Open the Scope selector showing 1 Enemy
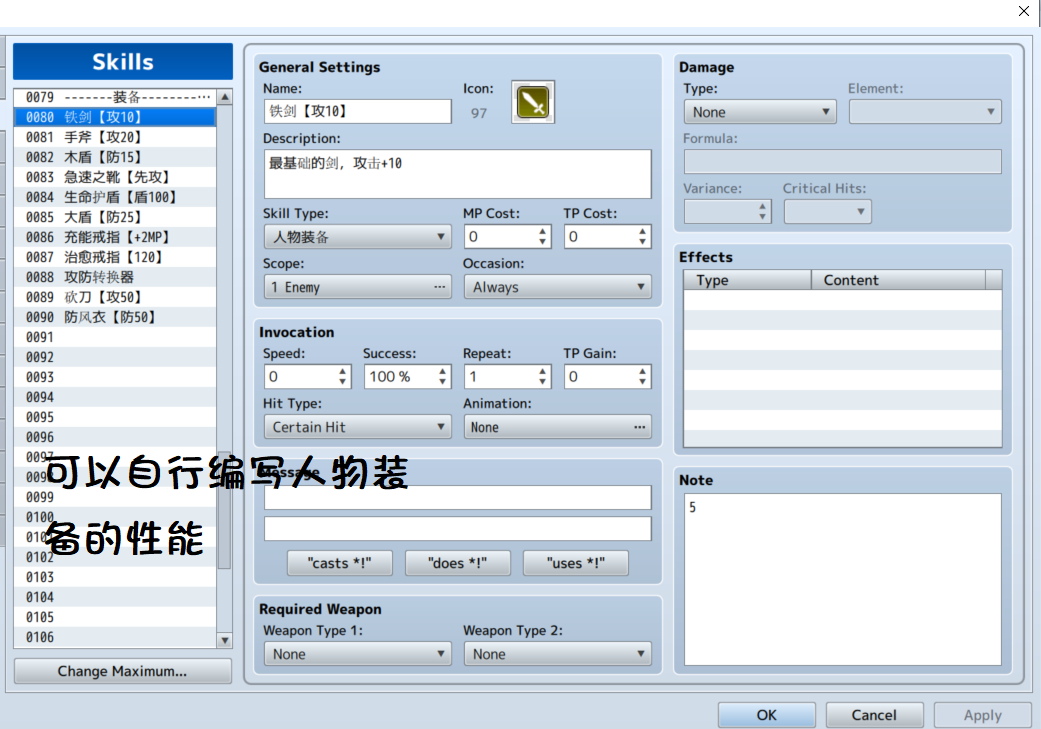Image resolution: width=1041 pixels, height=729 pixels. pyautogui.click(x=357, y=287)
